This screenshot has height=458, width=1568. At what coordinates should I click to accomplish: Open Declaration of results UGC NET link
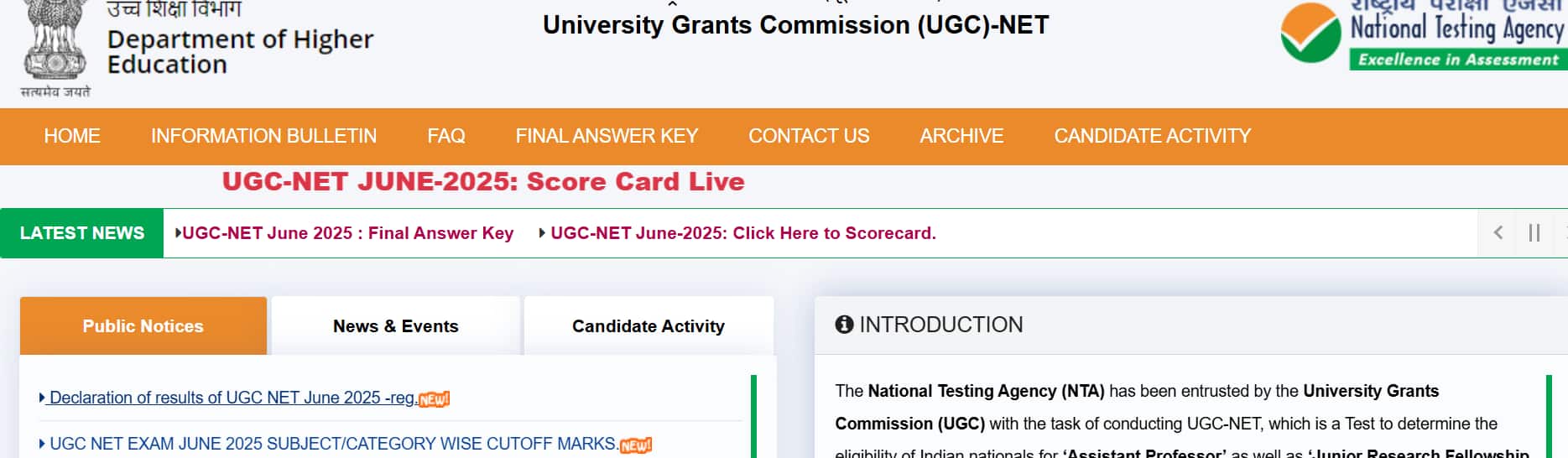coord(232,398)
